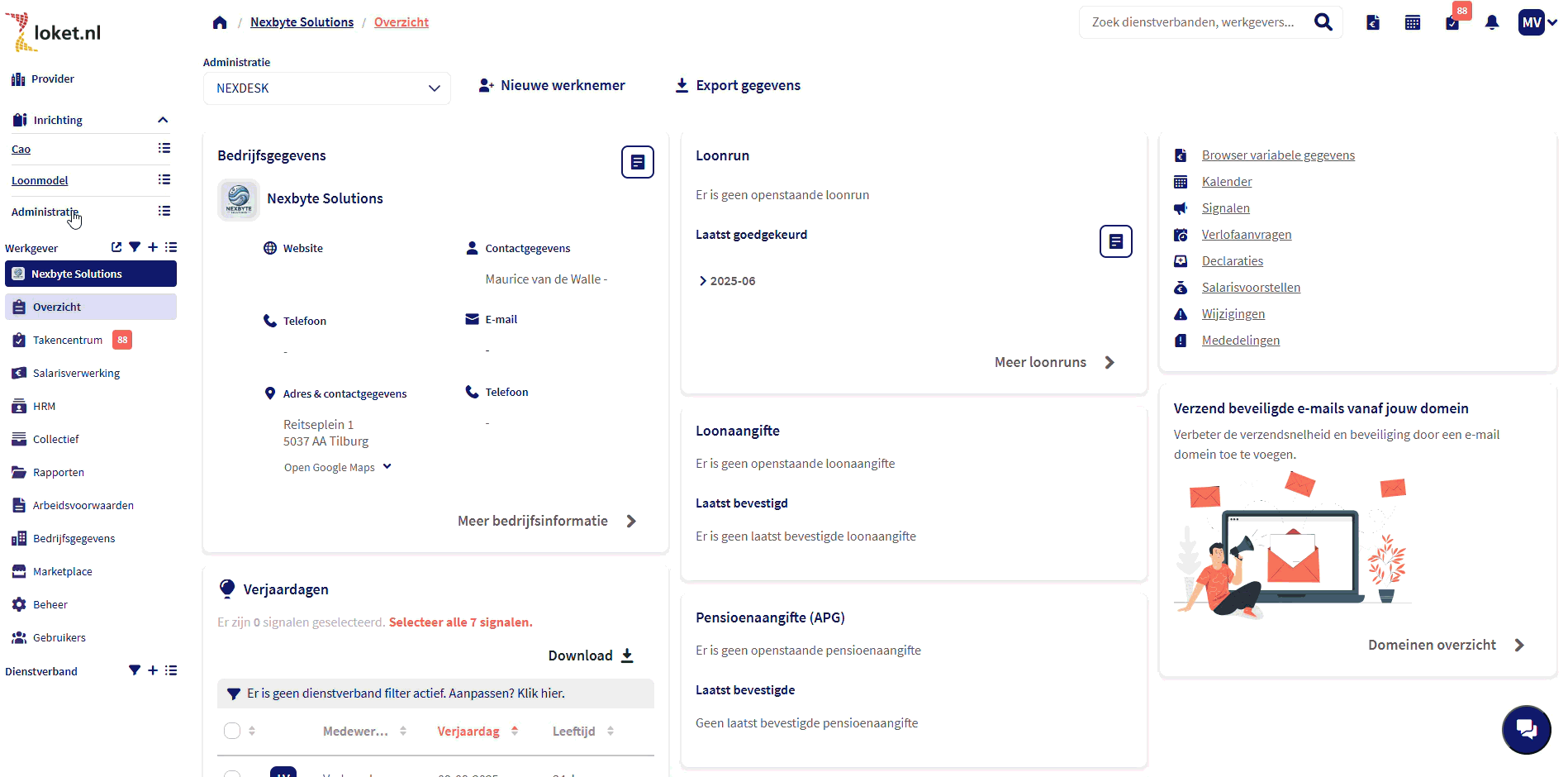Add a new Dienstverband with plus icon
Image resolution: width=1568 pixels, height=777 pixels.
coord(153,670)
